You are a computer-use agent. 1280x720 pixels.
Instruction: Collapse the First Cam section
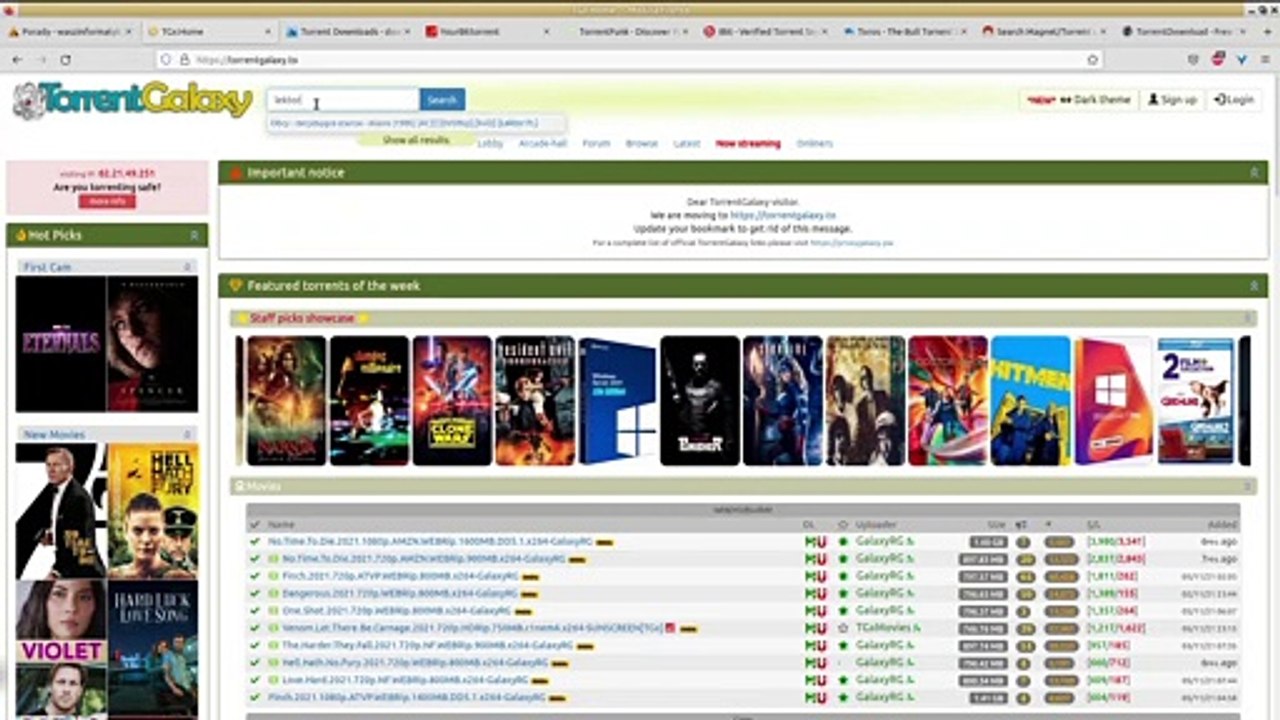click(x=187, y=267)
